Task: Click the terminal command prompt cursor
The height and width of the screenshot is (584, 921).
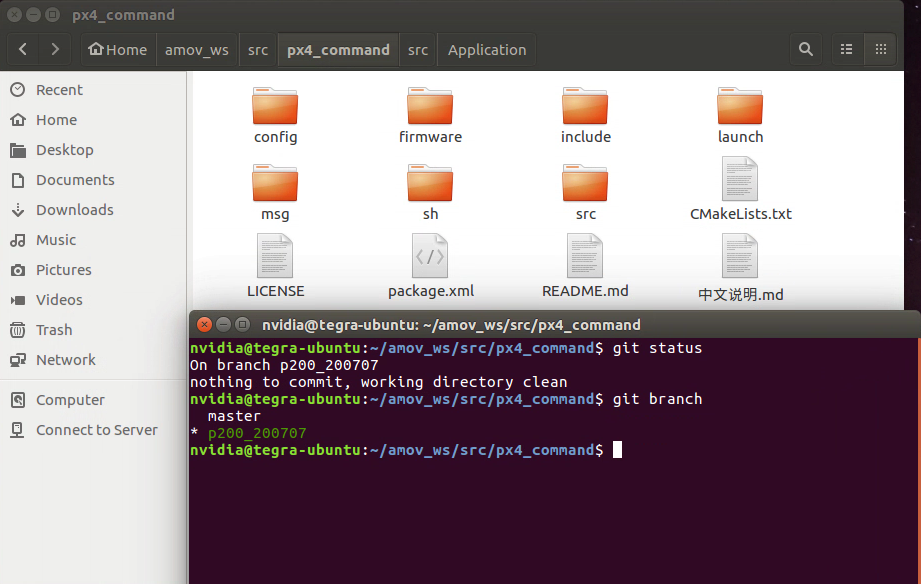Action: tap(617, 450)
